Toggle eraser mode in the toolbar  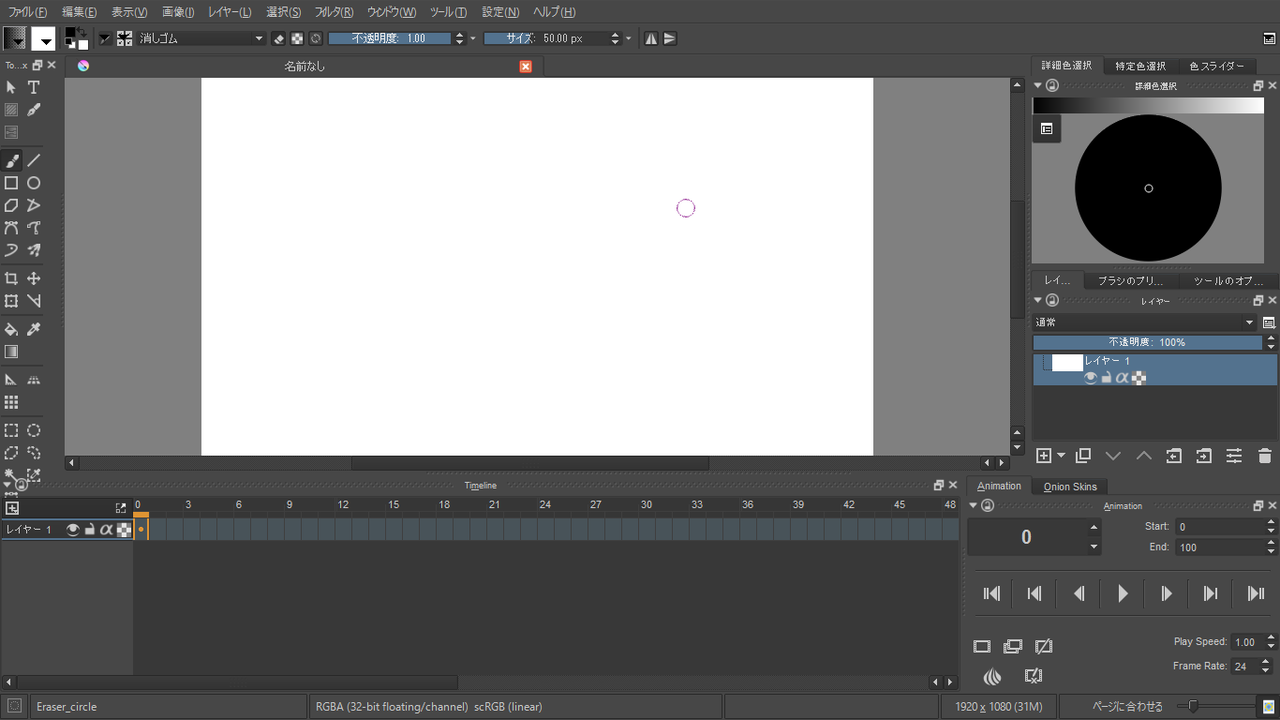(278, 38)
